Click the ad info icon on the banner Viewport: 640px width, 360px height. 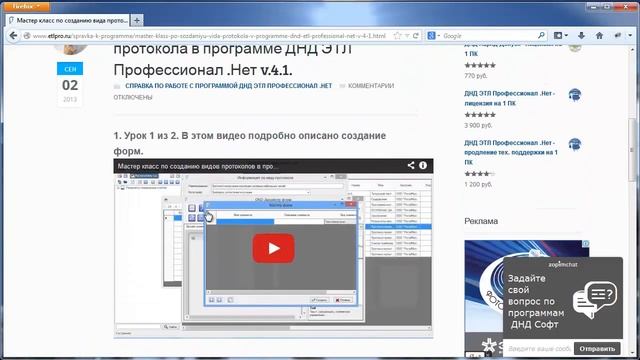tap(586, 243)
